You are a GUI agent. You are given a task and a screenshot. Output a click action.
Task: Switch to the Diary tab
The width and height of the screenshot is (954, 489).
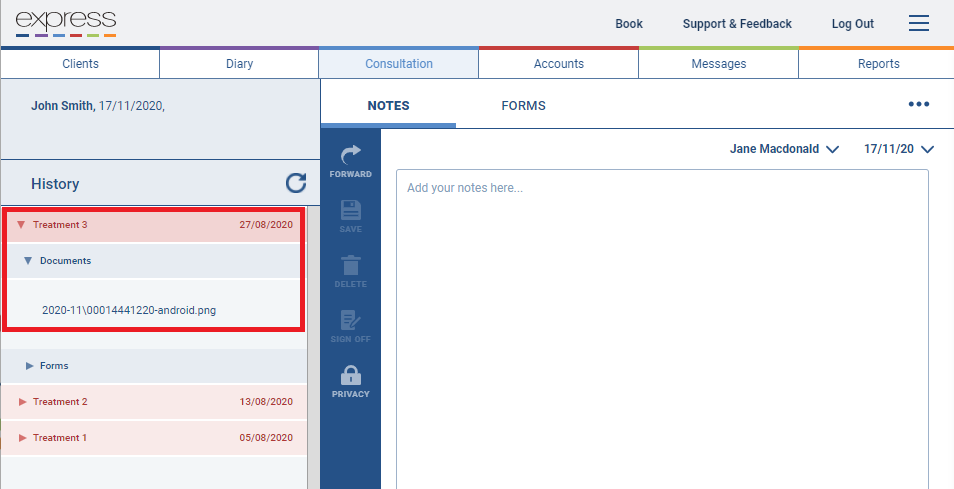pyautogui.click(x=239, y=64)
